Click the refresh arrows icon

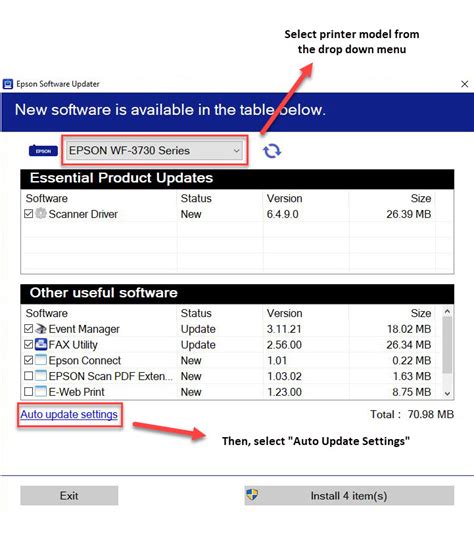pos(272,151)
